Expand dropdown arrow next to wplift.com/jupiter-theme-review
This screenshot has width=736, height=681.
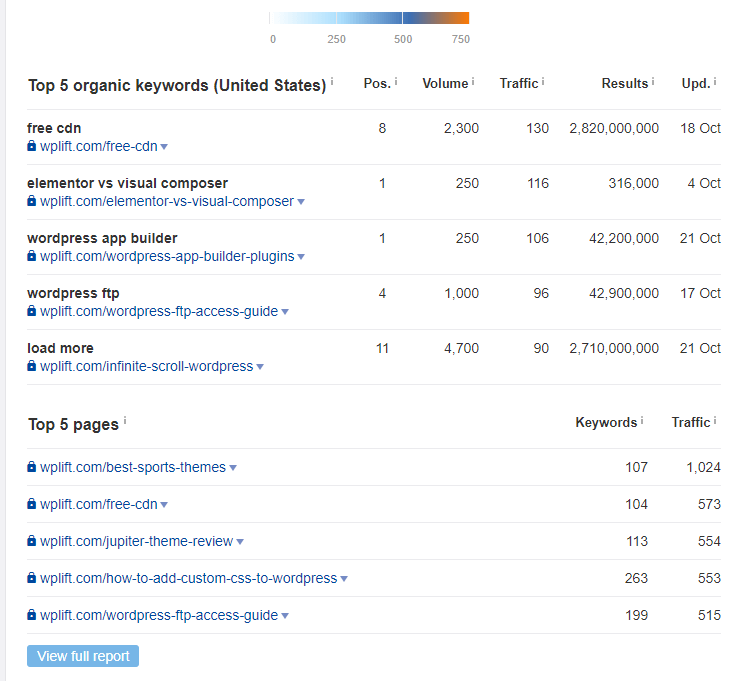coord(240,542)
